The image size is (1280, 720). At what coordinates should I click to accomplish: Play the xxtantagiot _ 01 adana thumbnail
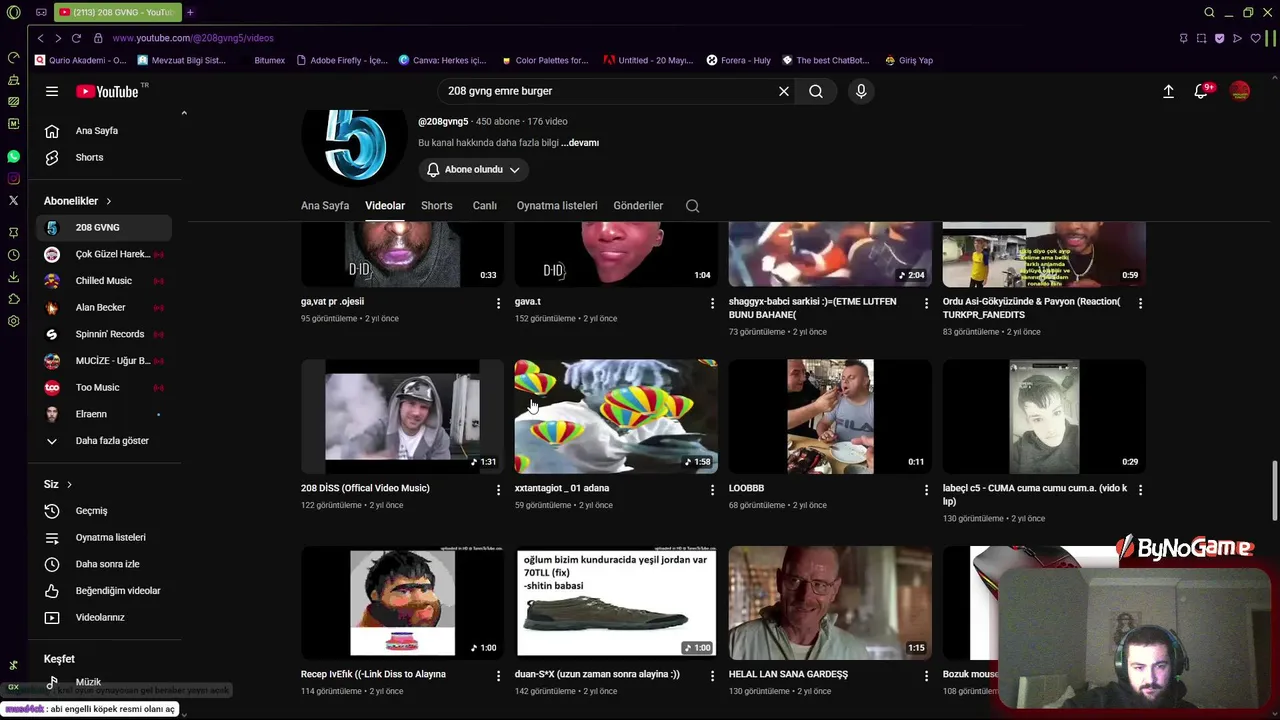(x=616, y=416)
